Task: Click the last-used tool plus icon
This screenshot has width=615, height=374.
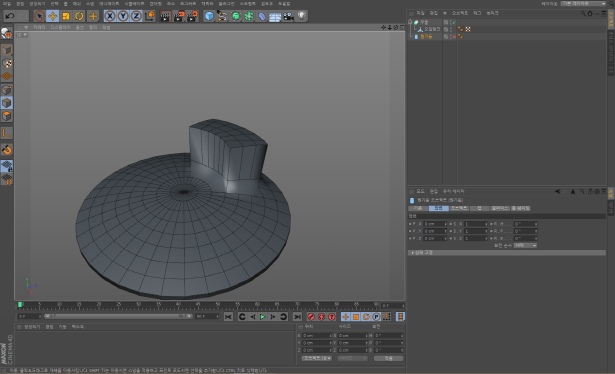Action: (x=93, y=16)
